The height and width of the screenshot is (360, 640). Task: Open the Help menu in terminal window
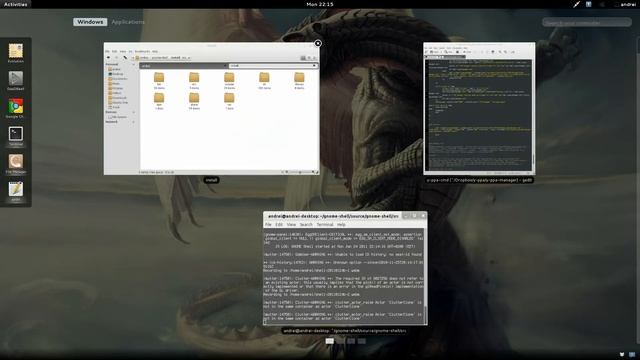[341, 224]
